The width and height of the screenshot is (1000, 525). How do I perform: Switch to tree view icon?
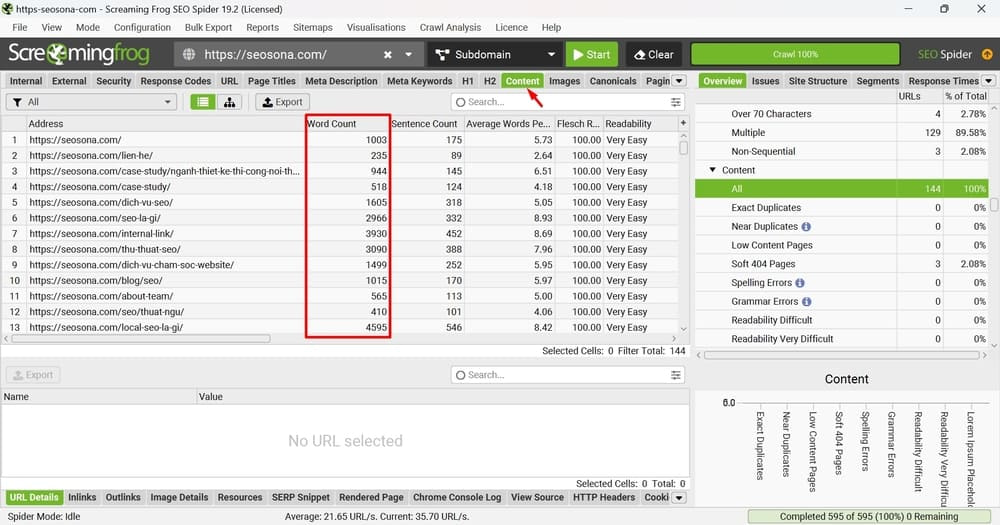point(229,102)
